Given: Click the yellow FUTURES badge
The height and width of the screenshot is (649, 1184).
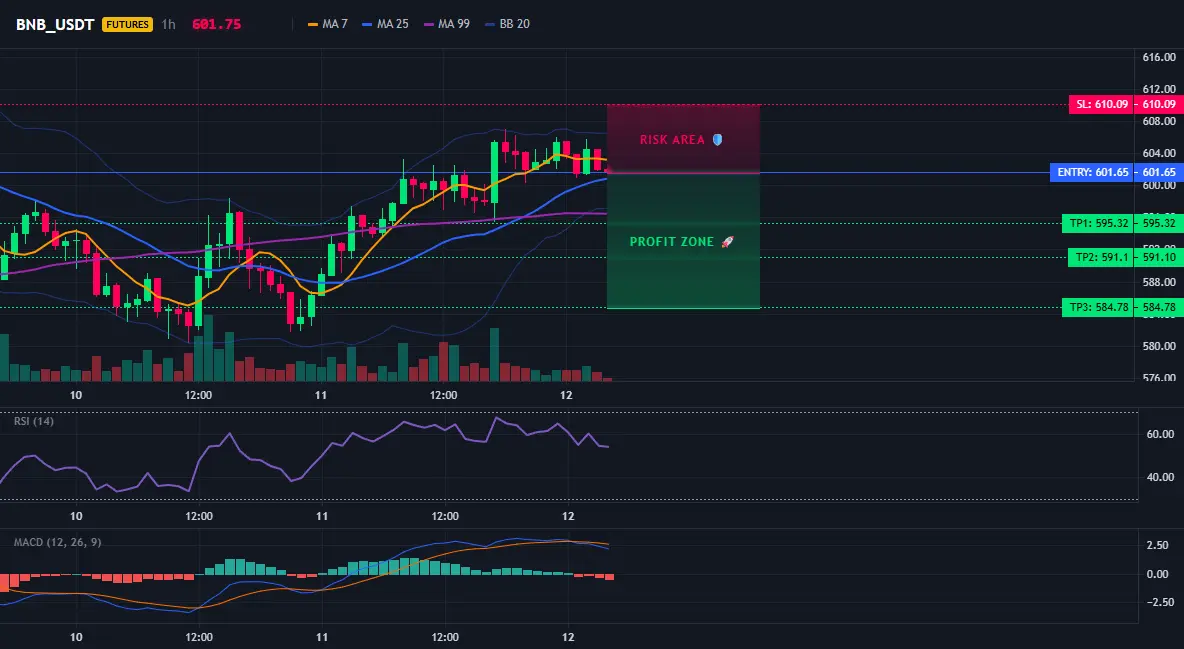Looking at the screenshot, I should tap(128, 24).
